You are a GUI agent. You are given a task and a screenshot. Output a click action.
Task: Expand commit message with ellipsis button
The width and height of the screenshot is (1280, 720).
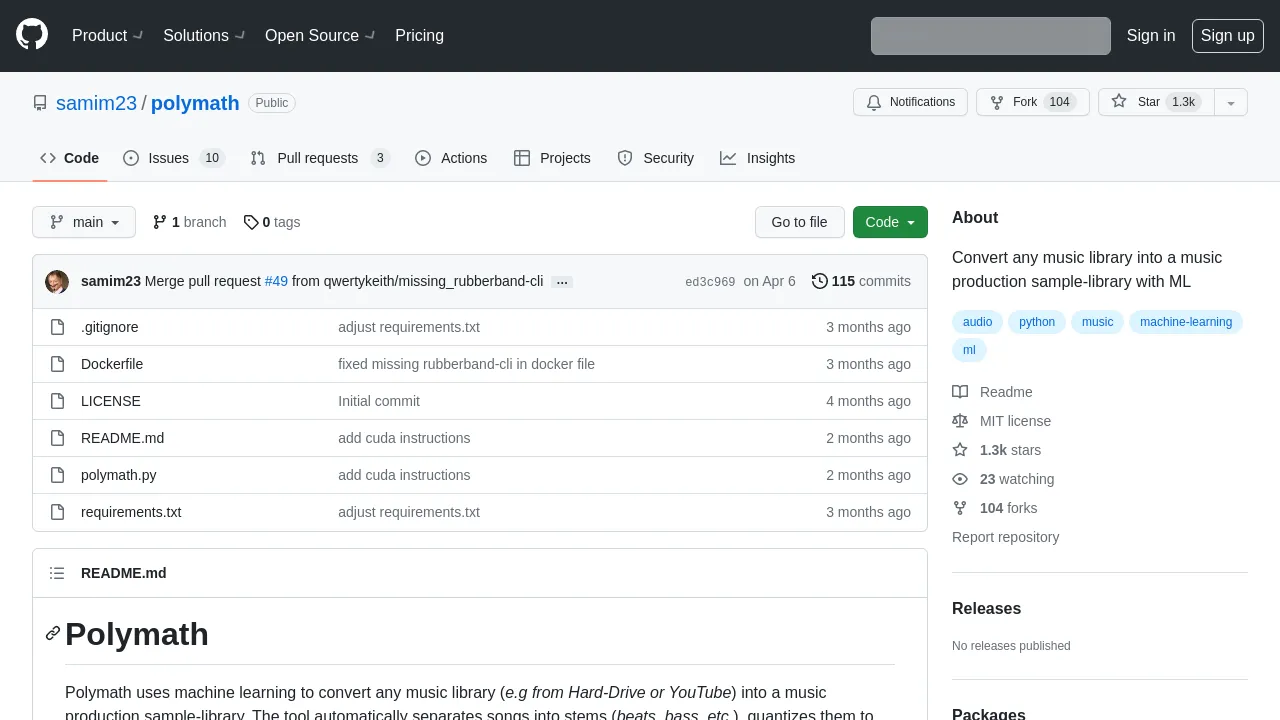[562, 282]
